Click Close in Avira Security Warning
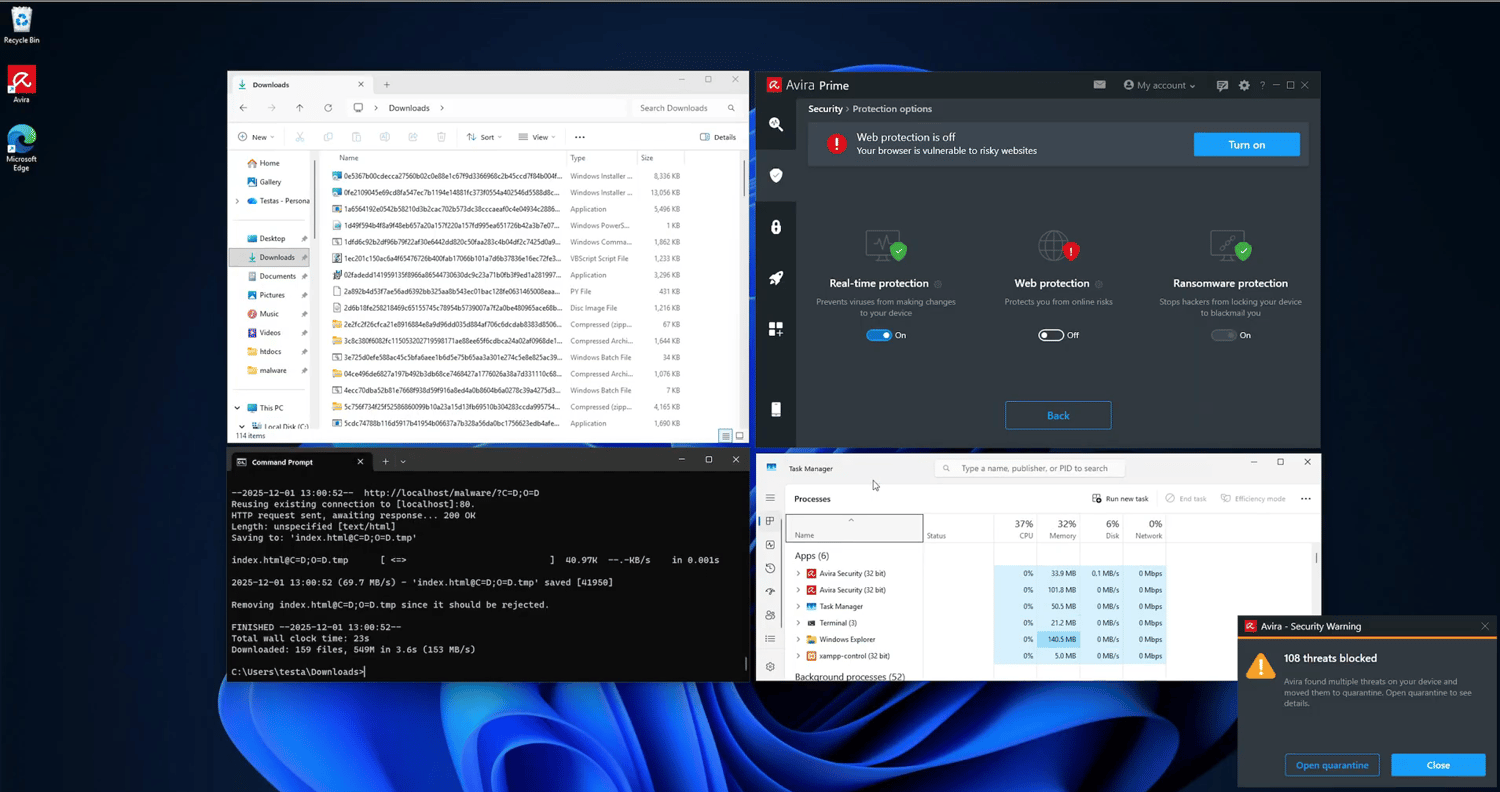The width and height of the screenshot is (1500, 792). coord(1438,765)
